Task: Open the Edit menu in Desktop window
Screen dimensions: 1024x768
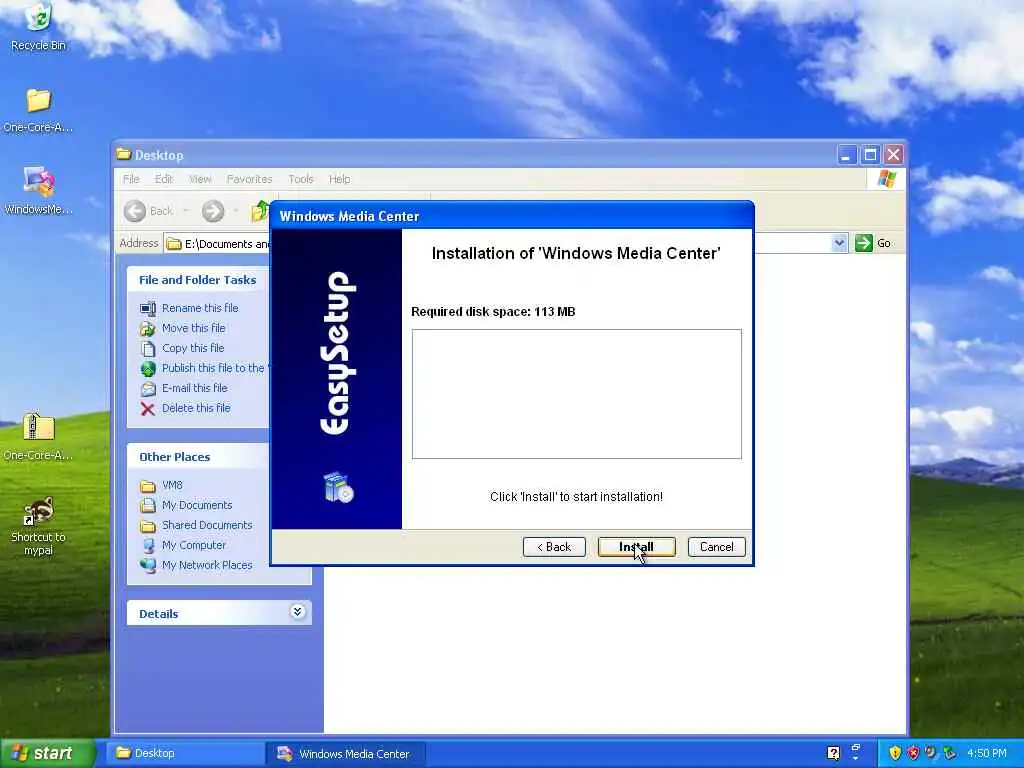Action: click(x=163, y=179)
